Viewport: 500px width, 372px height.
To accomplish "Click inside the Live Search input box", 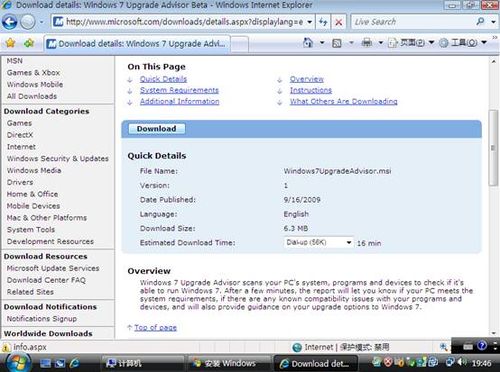I will point(413,22).
